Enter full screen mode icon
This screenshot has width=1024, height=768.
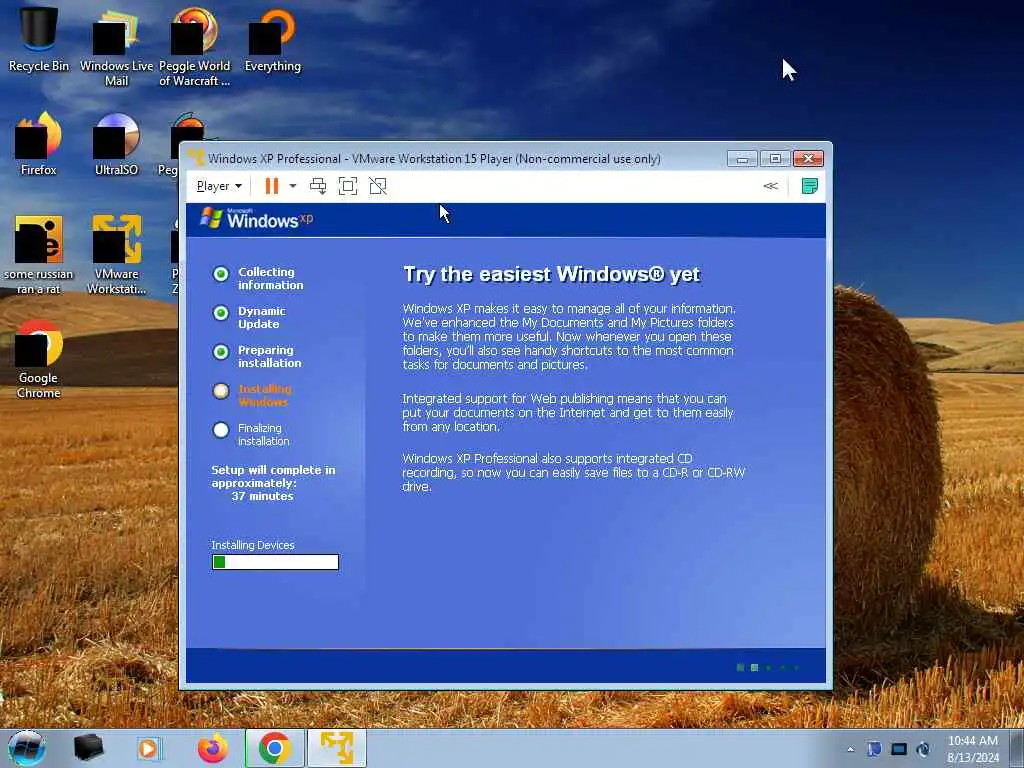coord(348,186)
